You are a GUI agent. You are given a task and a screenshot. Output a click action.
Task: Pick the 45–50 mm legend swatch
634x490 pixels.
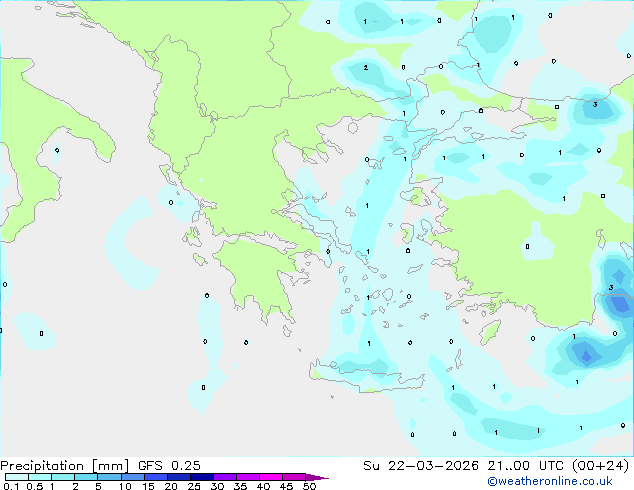click(294, 477)
